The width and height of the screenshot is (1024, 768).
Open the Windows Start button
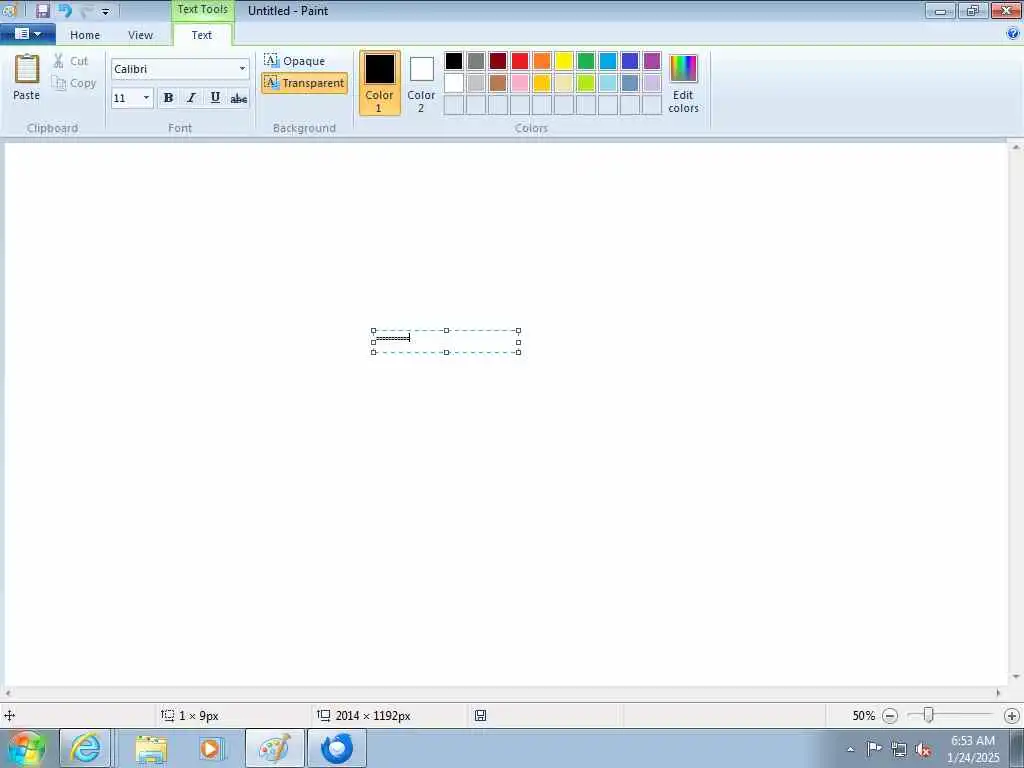coord(27,748)
